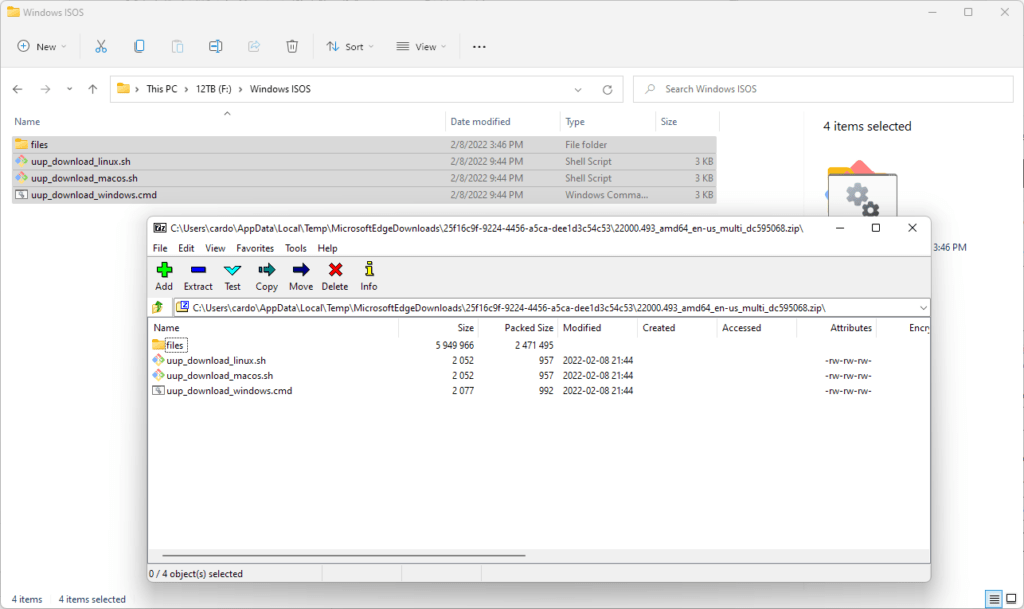Toggle the large thumbnails view in status bar
The width and height of the screenshot is (1024, 609).
click(x=1011, y=599)
